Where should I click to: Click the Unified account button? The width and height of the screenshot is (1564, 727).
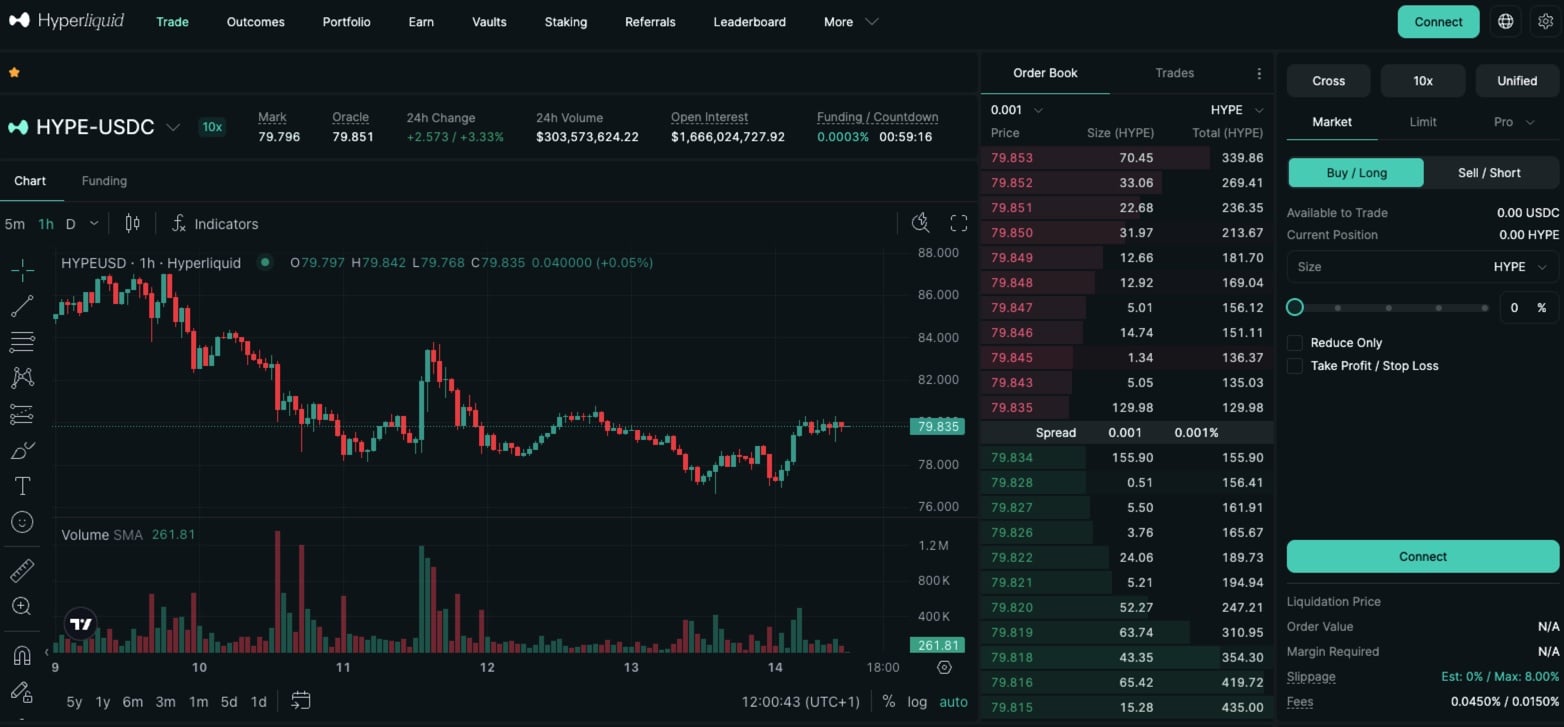pyautogui.click(x=1517, y=81)
